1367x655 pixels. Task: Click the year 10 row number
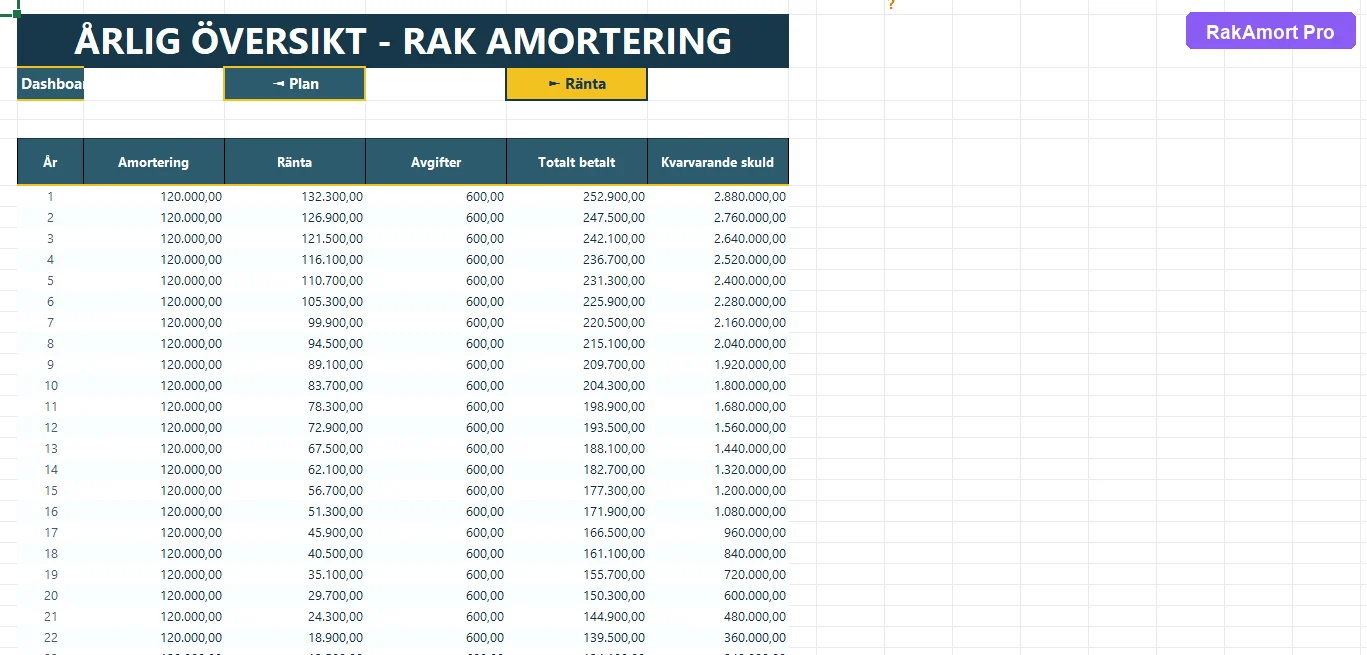coord(51,386)
